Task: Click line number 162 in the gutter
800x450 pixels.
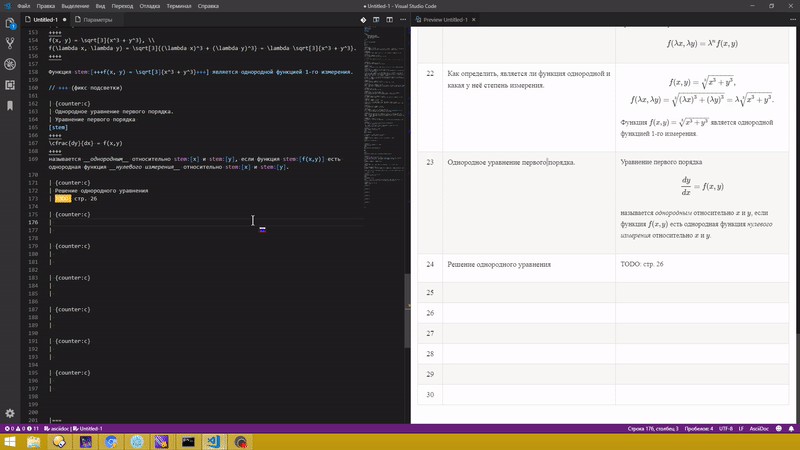Action: coord(33,104)
